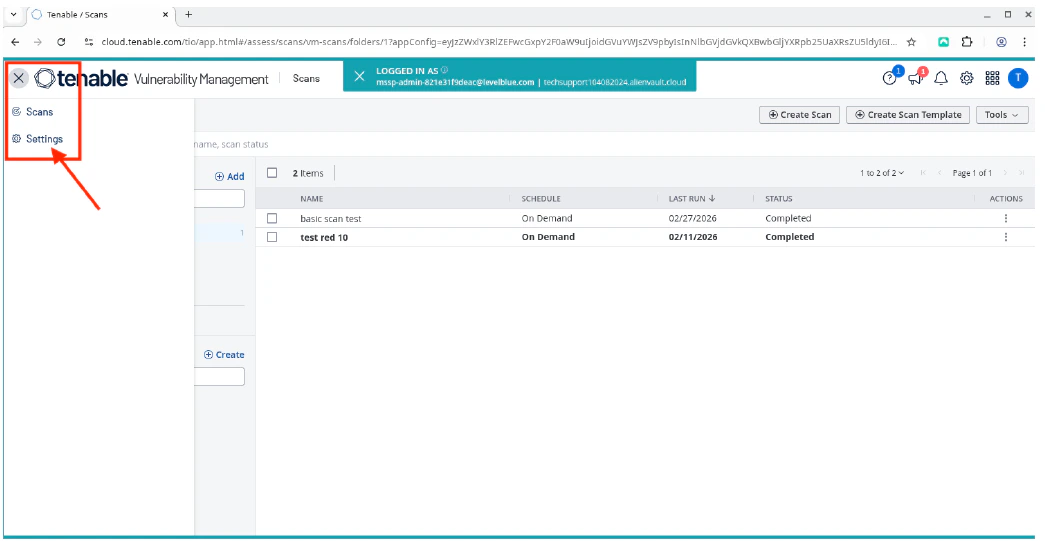Open actions menu for basic scan test

click(1006, 218)
